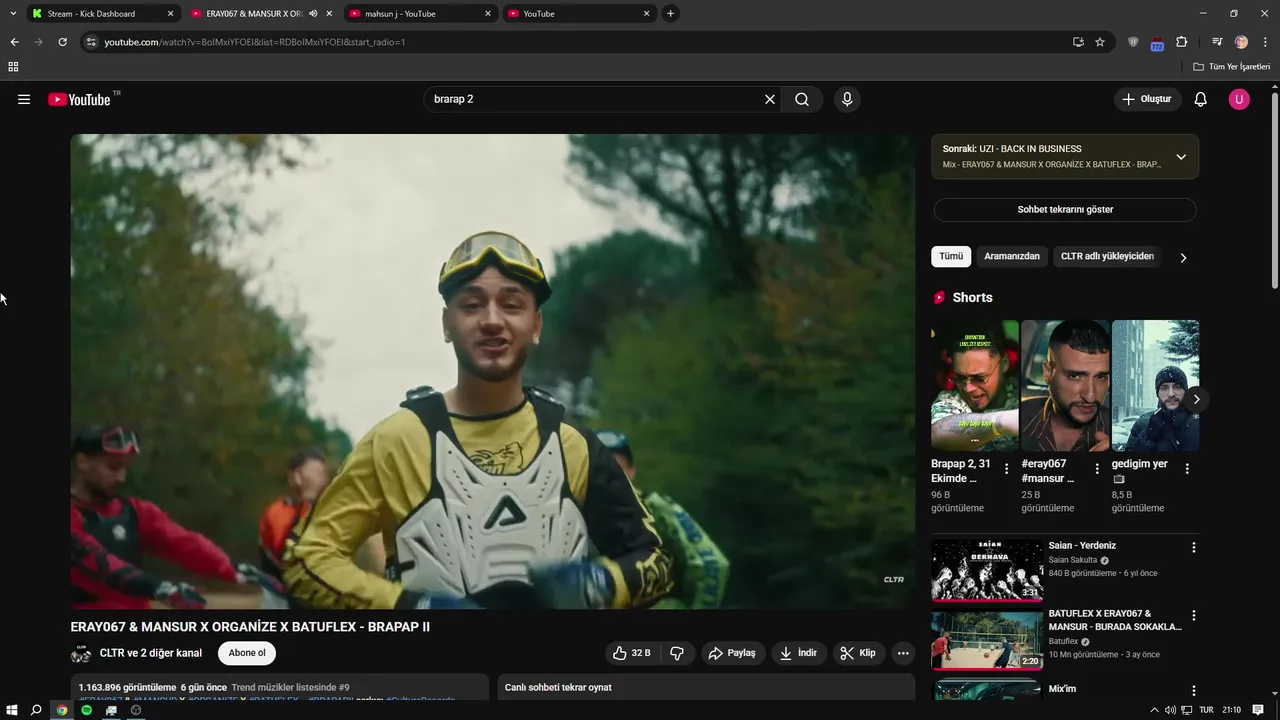Open options for '#eray067 #mansur' short
The height and width of the screenshot is (720, 1280).
[x=1097, y=469]
